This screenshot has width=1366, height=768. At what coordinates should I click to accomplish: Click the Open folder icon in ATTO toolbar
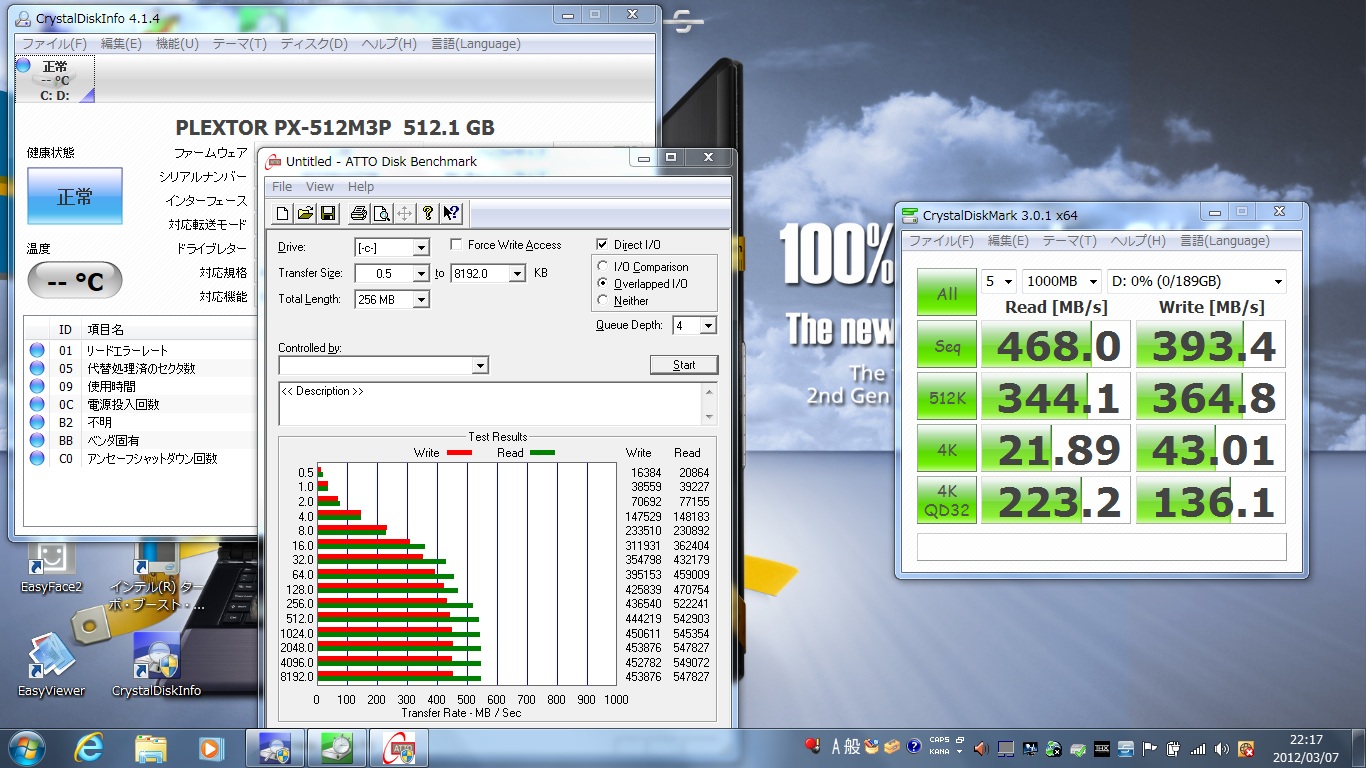pyautogui.click(x=305, y=213)
